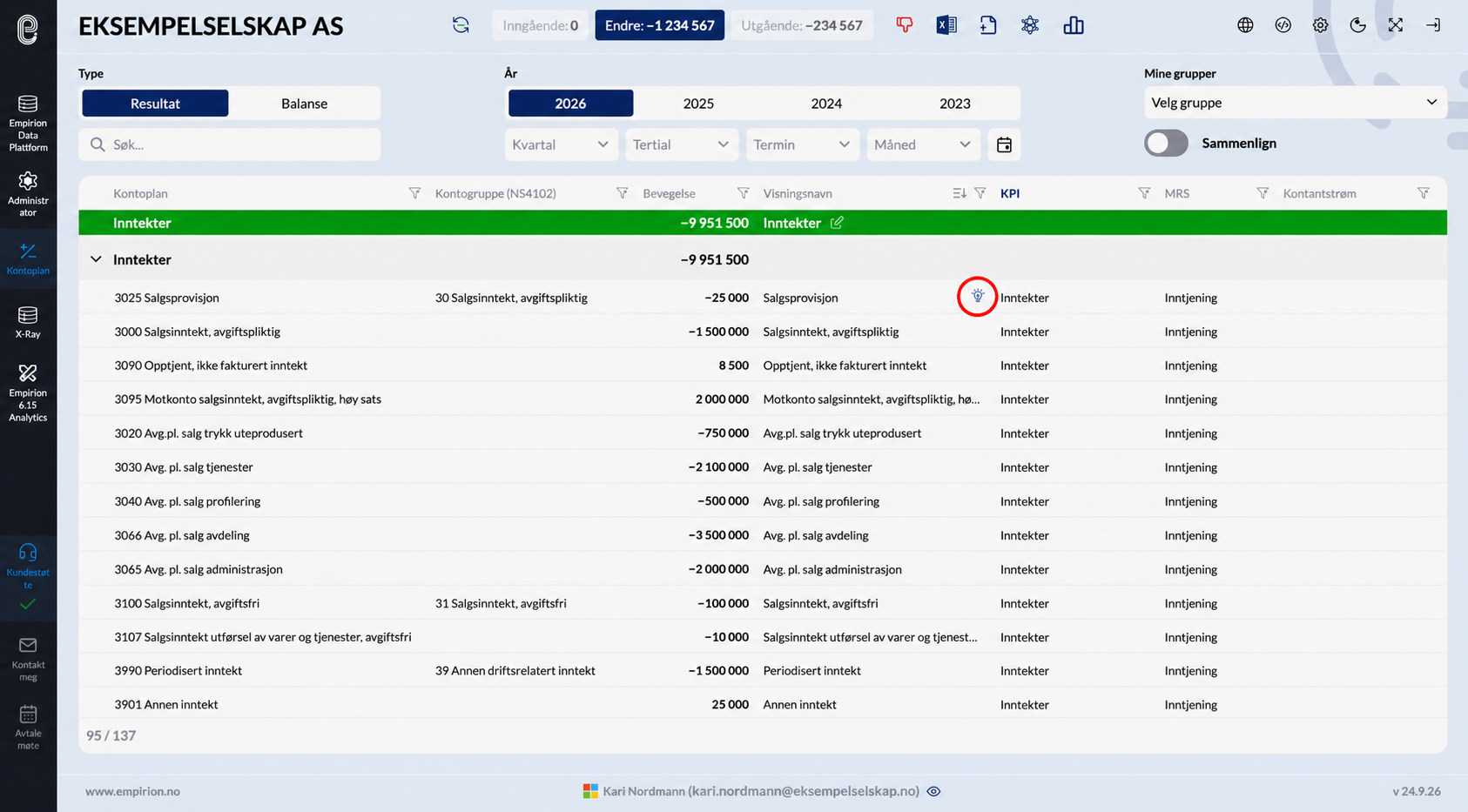Sort the Visningsnavn column
1468x812 pixels.
[x=959, y=193]
